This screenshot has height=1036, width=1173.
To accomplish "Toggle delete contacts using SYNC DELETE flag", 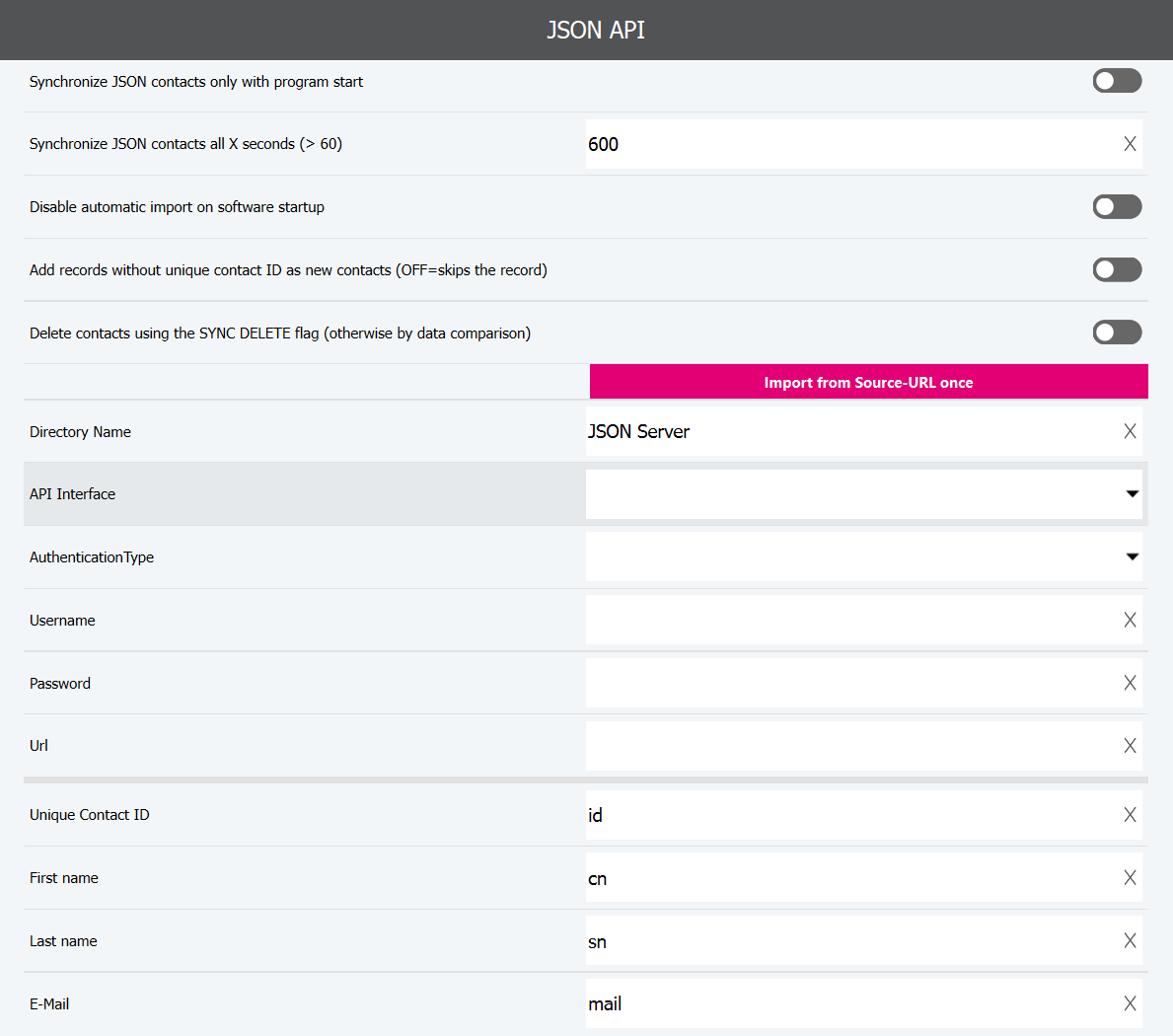I will point(1117,333).
